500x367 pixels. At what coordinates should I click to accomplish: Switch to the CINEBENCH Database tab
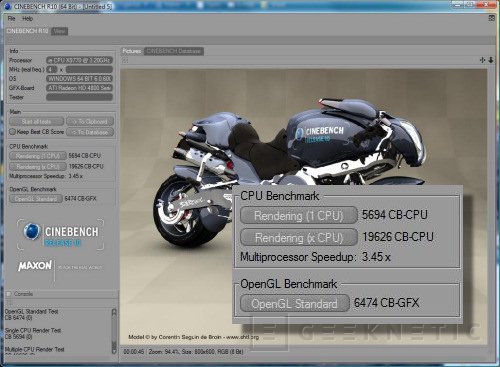click(x=174, y=51)
